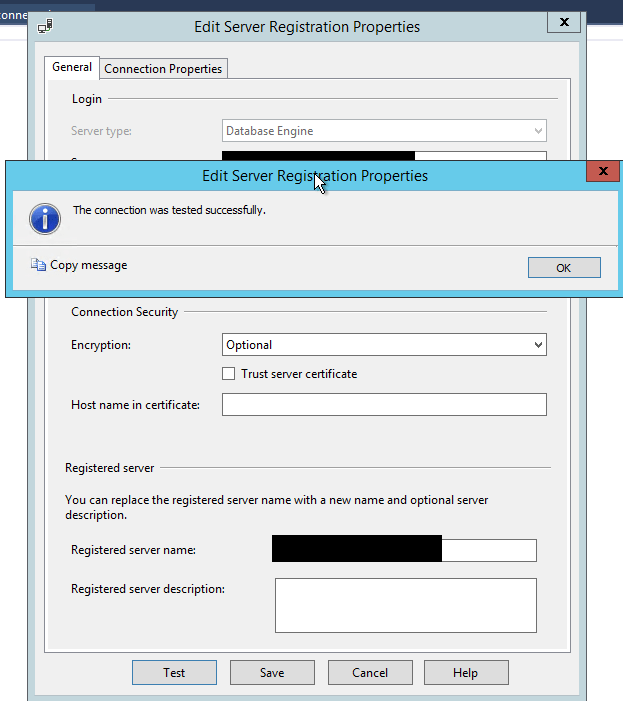Expand the Encryption dropdown set to Optional
Viewport: 623px width, 701px height.
[384, 345]
